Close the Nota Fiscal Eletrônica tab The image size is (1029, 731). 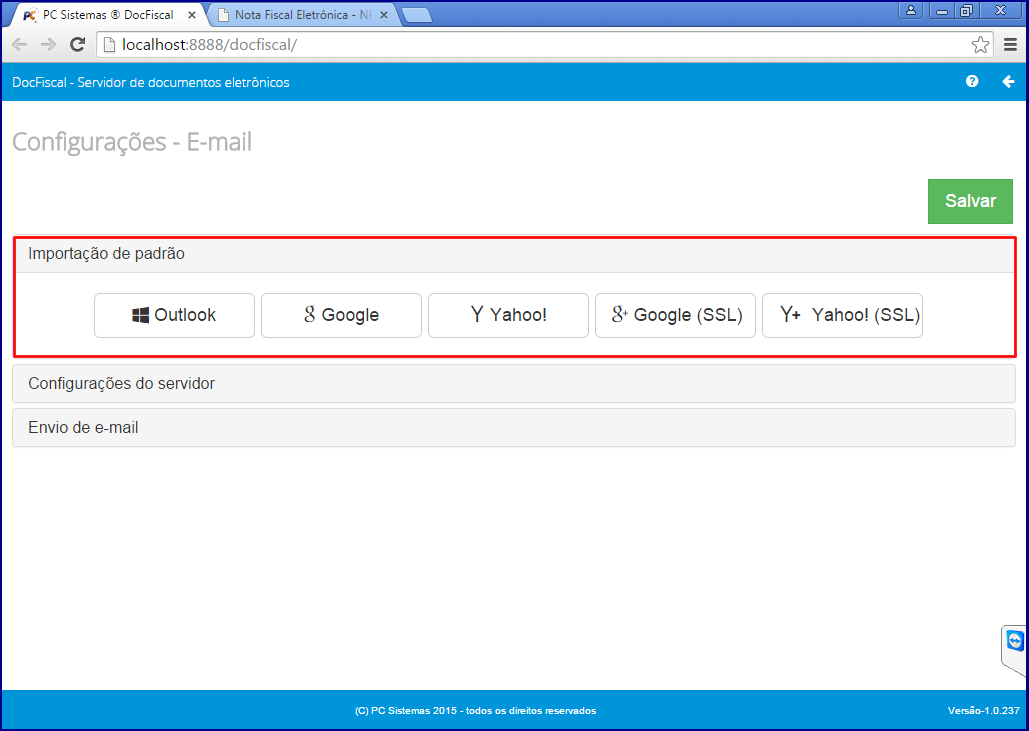point(384,14)
